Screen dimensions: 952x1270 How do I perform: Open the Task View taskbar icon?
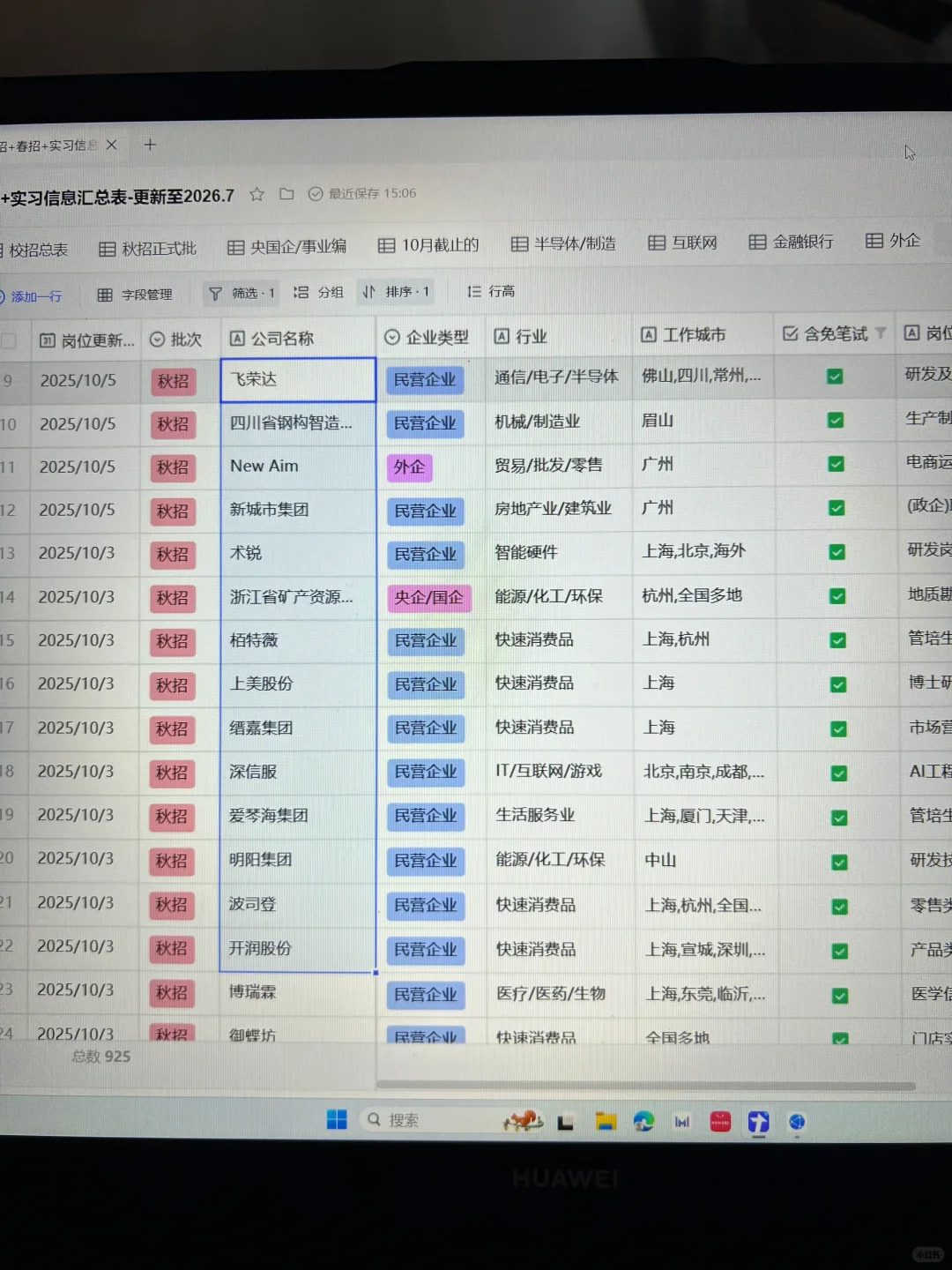point(566,1123)
